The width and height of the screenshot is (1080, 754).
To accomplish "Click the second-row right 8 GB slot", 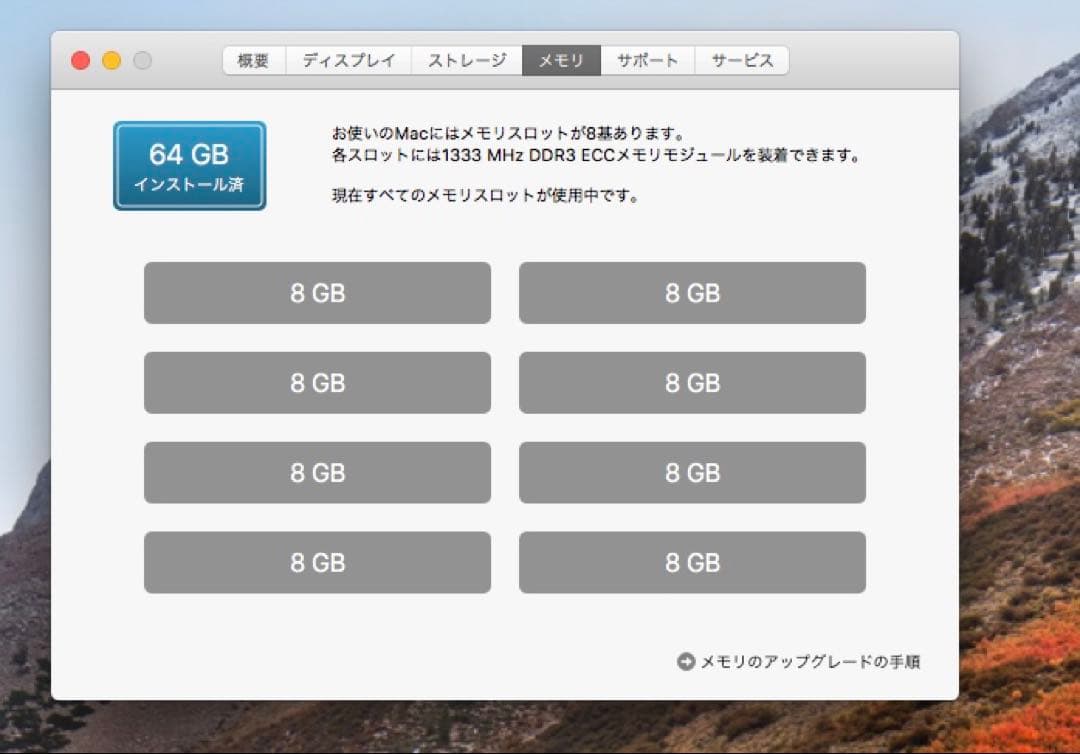I will (692, 383).
